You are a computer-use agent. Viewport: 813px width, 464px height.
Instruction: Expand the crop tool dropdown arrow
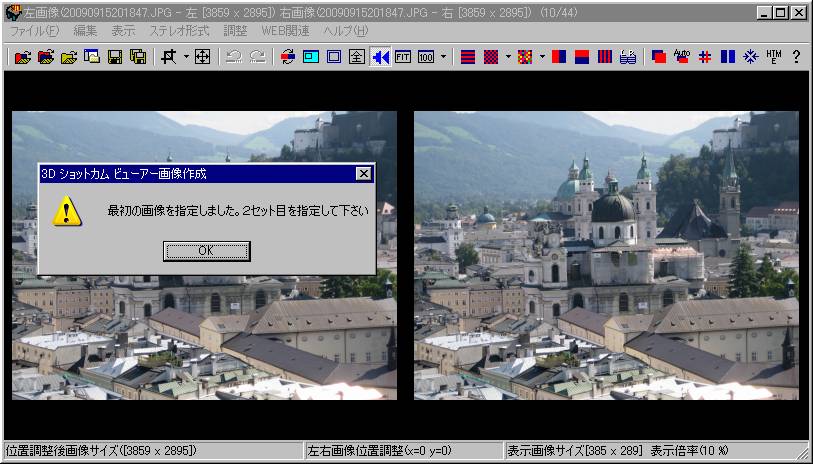[186, 57]
